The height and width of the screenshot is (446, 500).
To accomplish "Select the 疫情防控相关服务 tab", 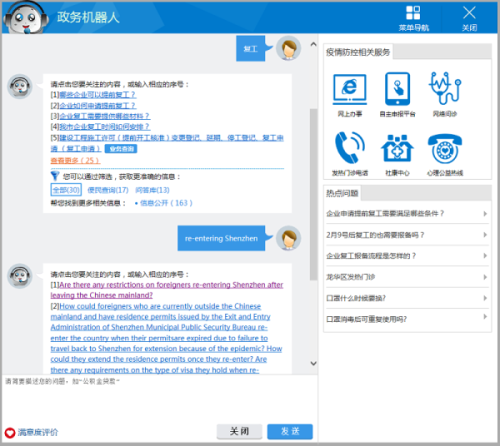I will point(358,52).
